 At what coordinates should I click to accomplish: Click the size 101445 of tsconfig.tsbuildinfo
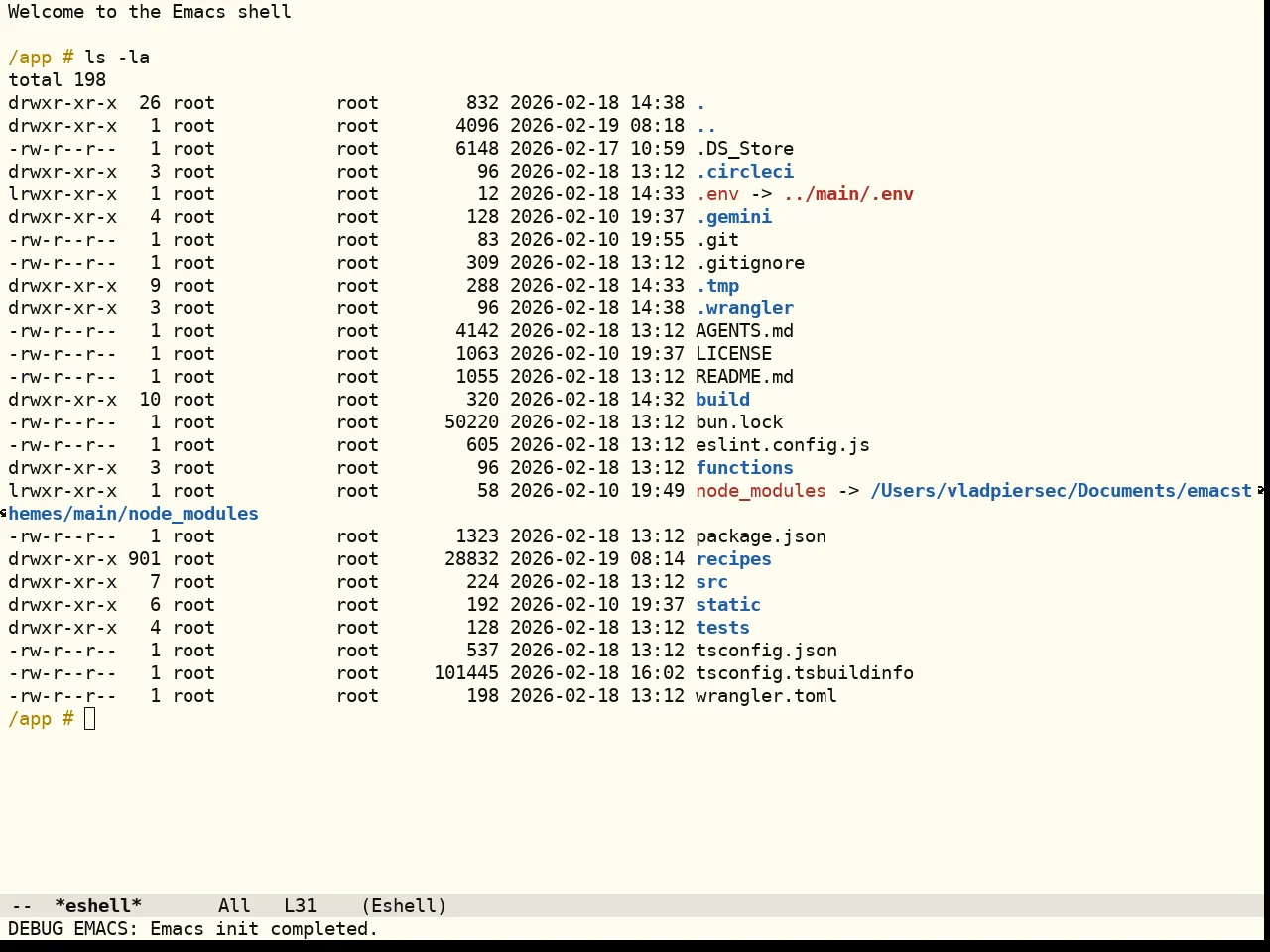coord(466,673)
